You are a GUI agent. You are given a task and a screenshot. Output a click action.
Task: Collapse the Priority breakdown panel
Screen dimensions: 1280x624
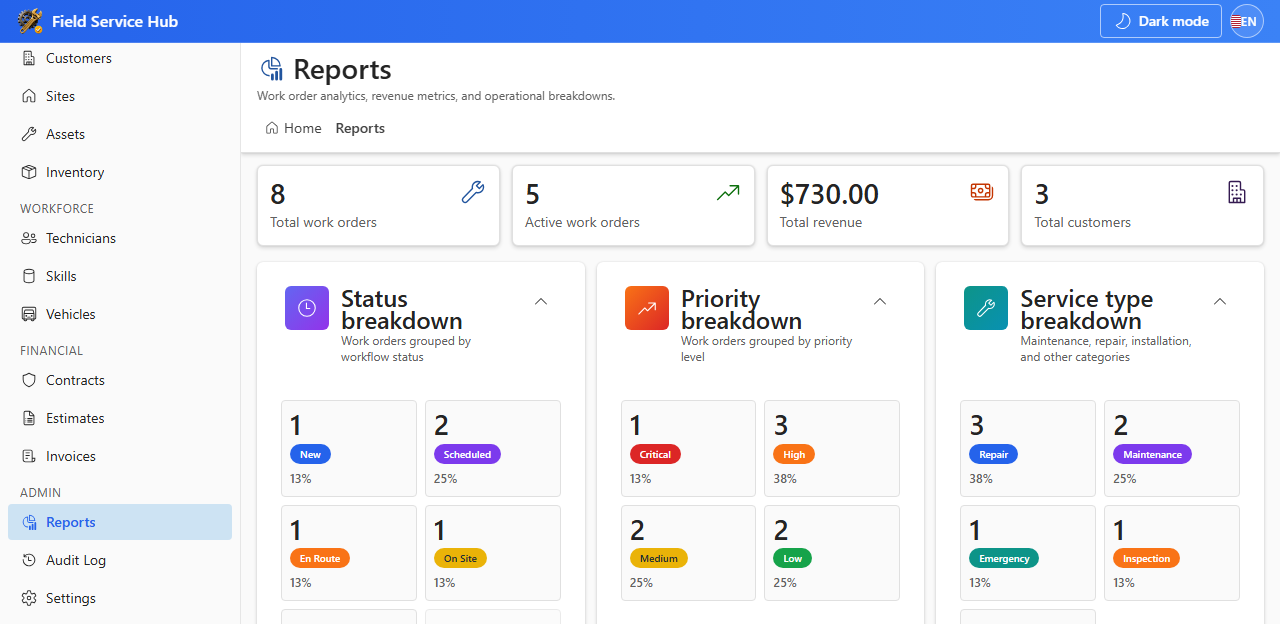[x=880, y=301]
